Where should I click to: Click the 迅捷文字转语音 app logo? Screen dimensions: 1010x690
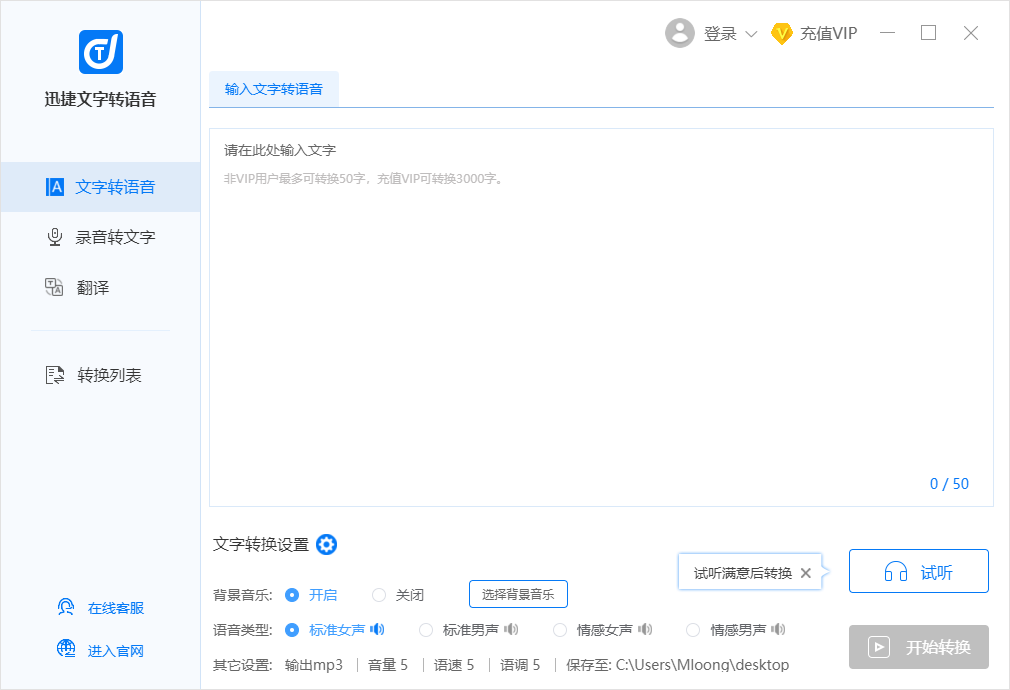point(100,52)
